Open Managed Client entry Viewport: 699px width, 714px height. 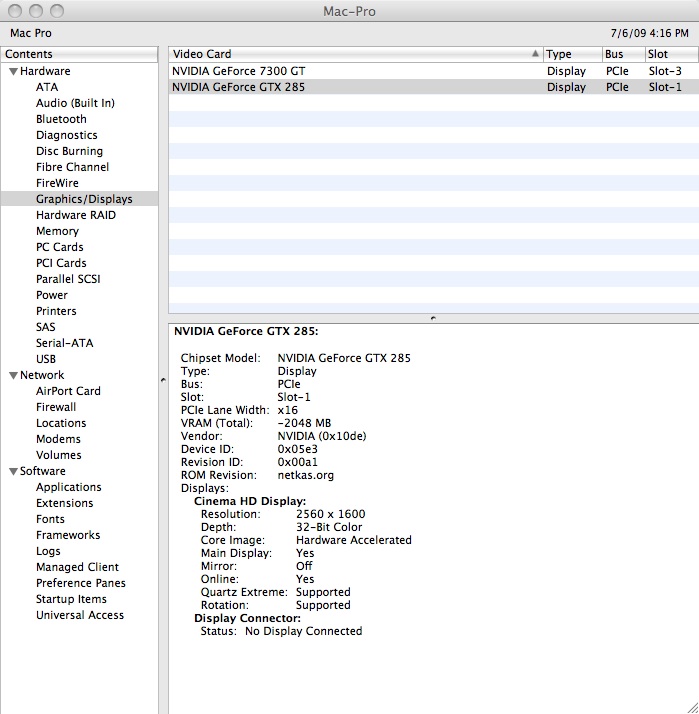click(77, 567)
